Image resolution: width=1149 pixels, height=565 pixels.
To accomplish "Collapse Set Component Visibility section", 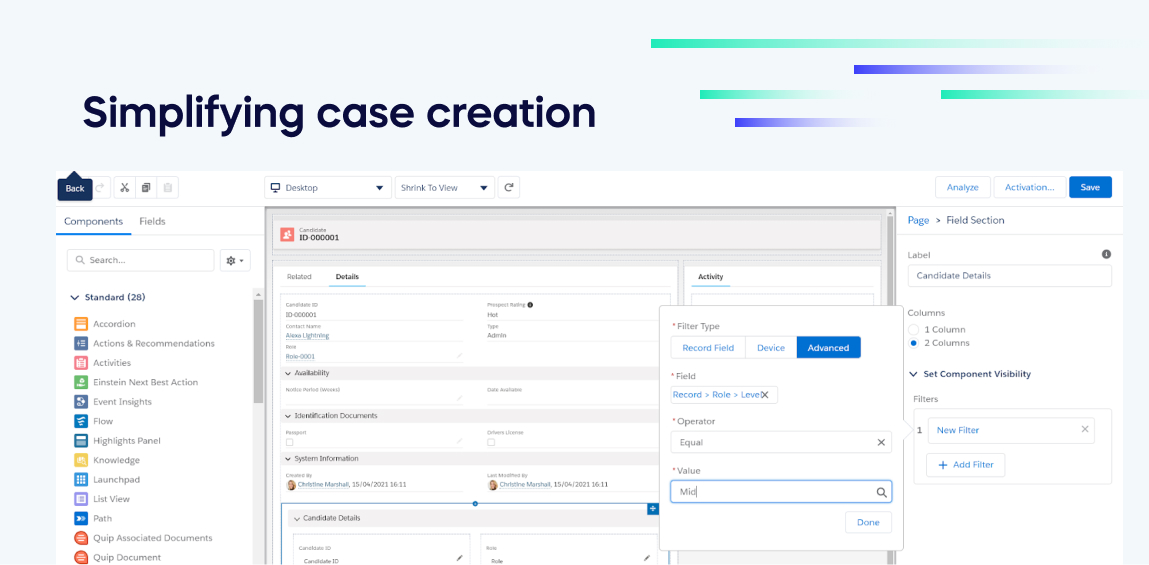I will pyautogui.click(x=913, y=374).
